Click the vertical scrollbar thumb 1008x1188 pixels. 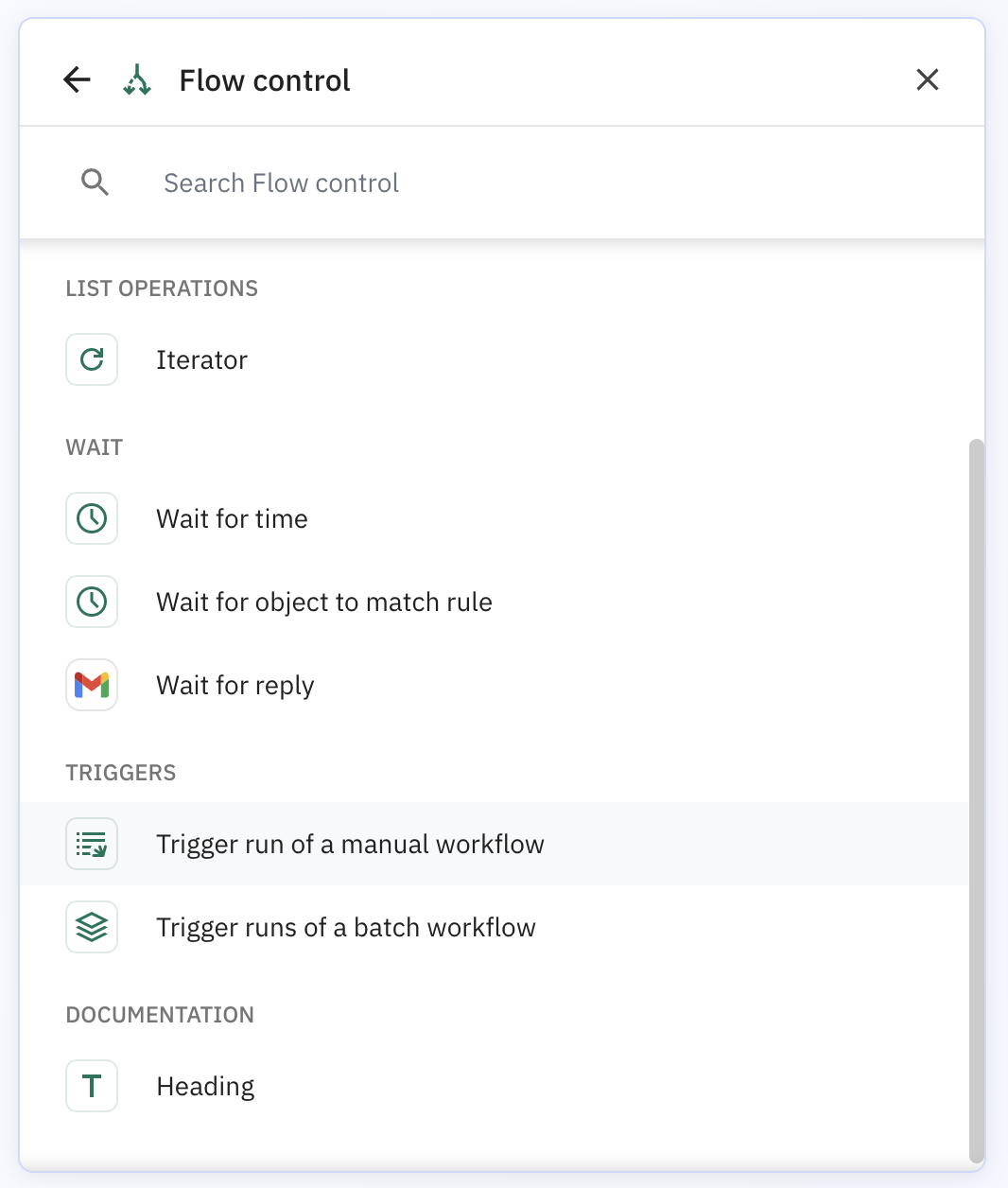pyautogui.click(x=977, y=799)
